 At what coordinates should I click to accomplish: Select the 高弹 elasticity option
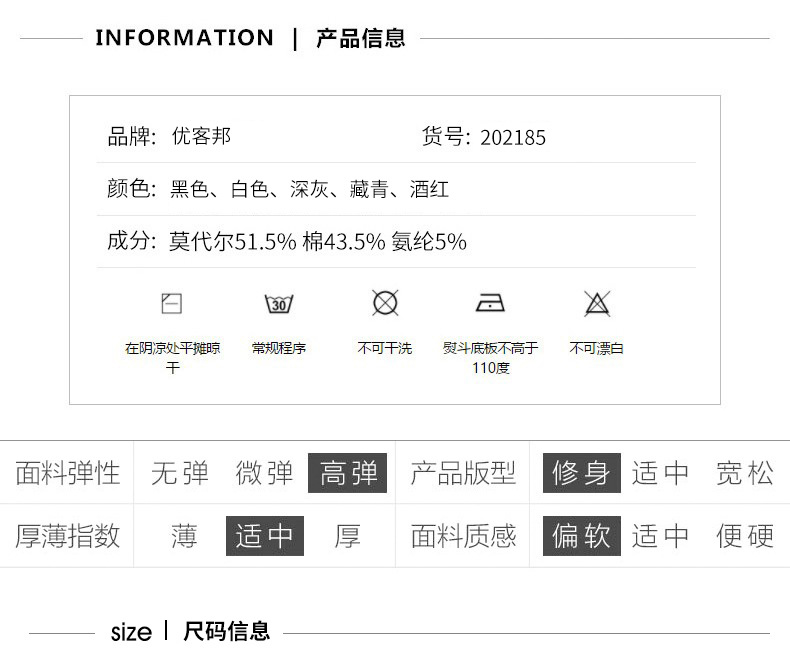[x=348, y=473]
